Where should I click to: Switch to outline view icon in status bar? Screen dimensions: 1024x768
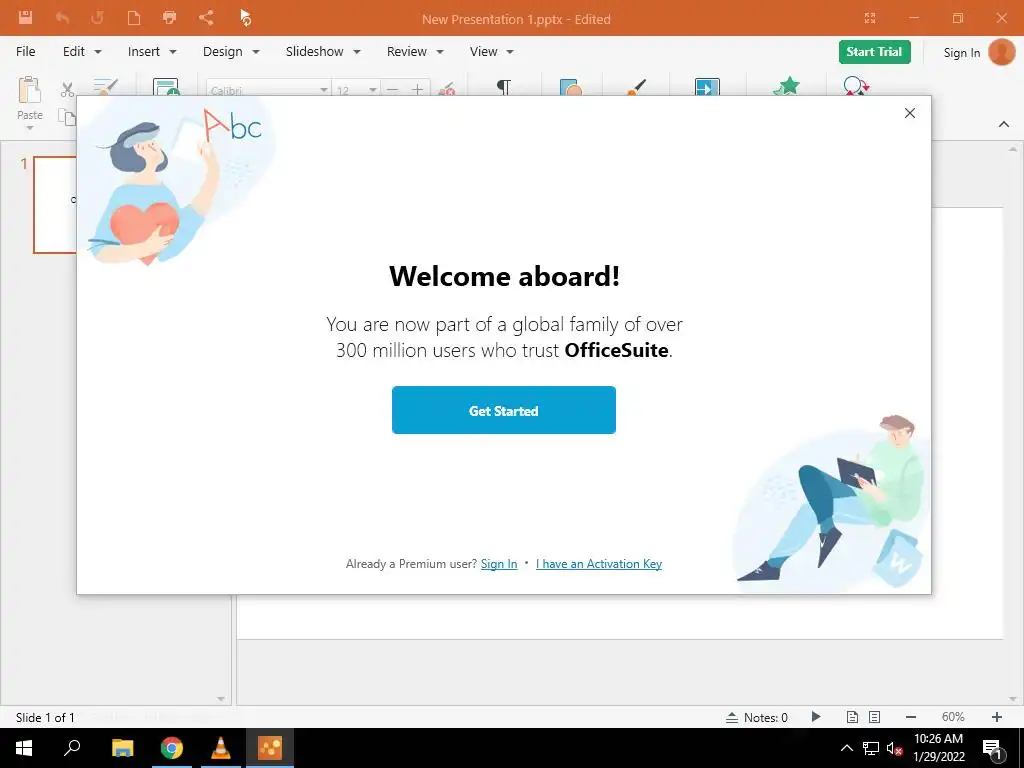(874, 717)
